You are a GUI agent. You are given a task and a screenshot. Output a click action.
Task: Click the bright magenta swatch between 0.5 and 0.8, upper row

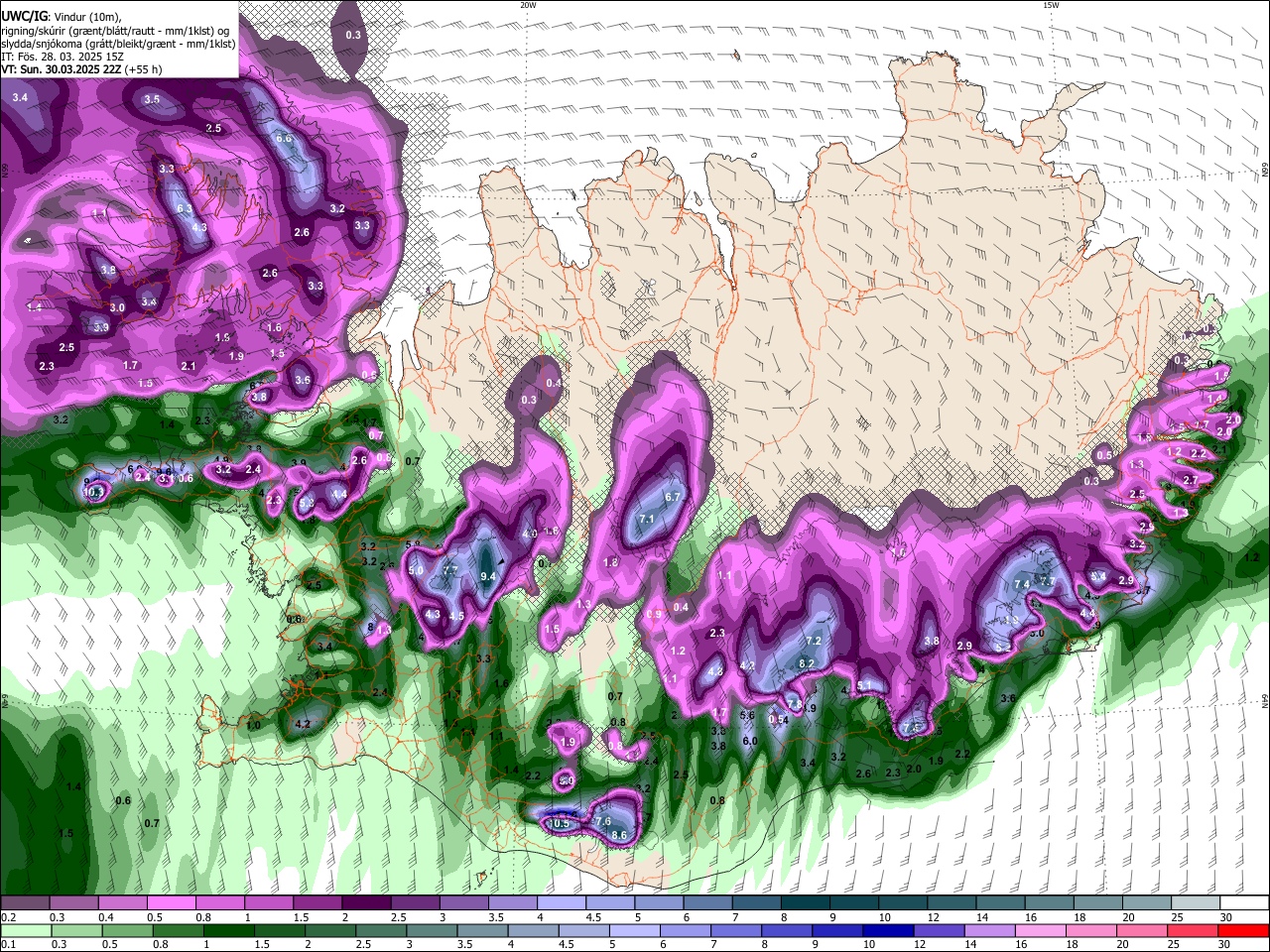[x=171, y=903]
